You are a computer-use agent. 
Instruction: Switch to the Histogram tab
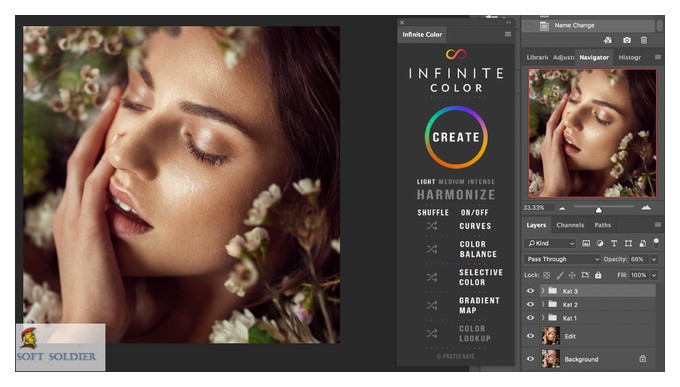point(629,57)
